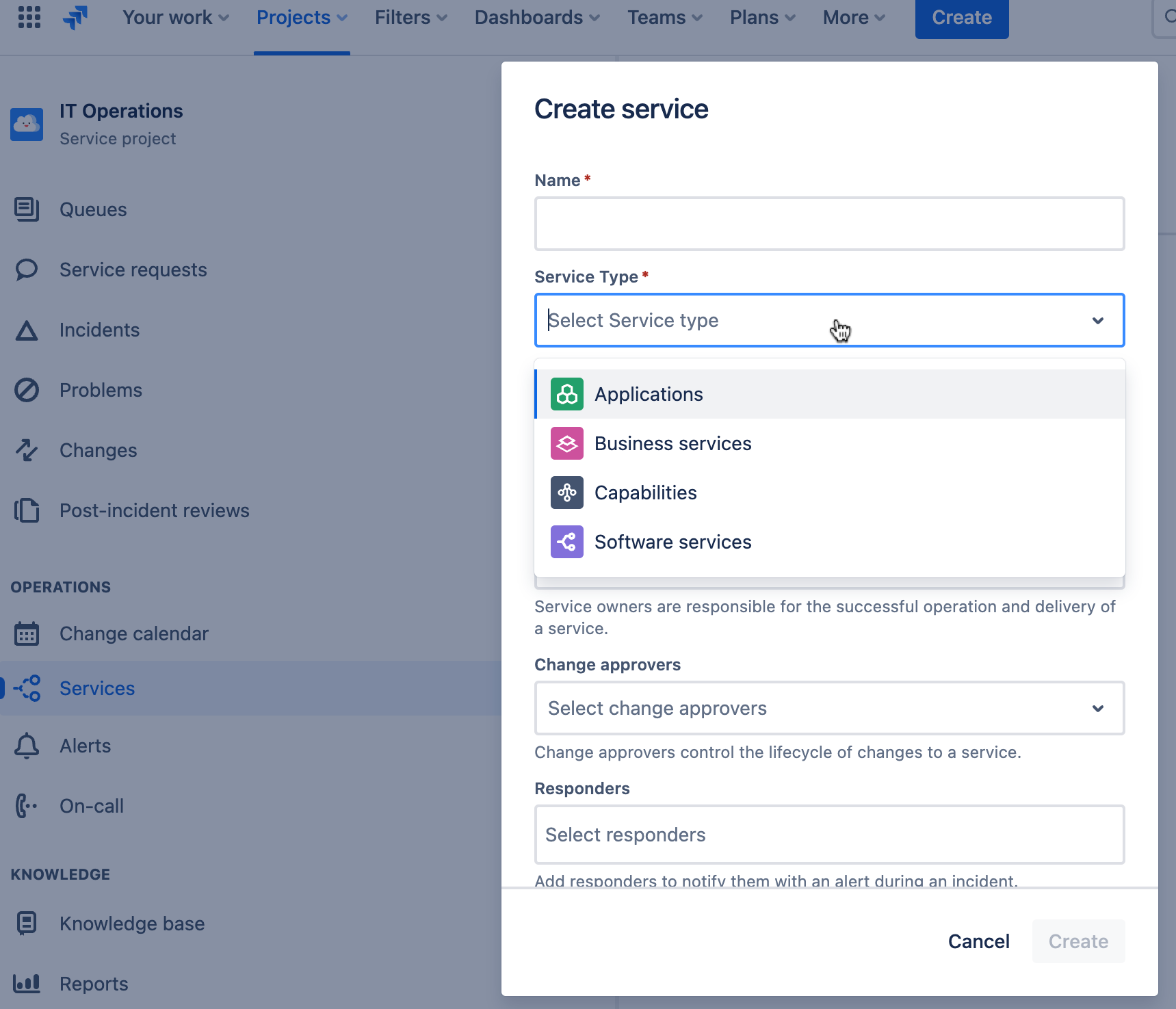Viewport: 1176px width, 1009px height.
Task: Click the Service requests speech bubble icon
Action: [x=27, y=270]
